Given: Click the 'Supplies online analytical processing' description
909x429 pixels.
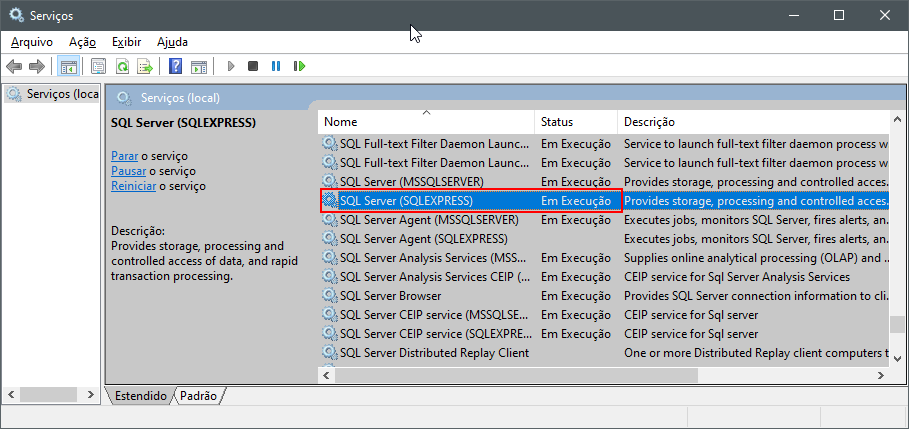Looking at the screenshot, I should 756,257.
